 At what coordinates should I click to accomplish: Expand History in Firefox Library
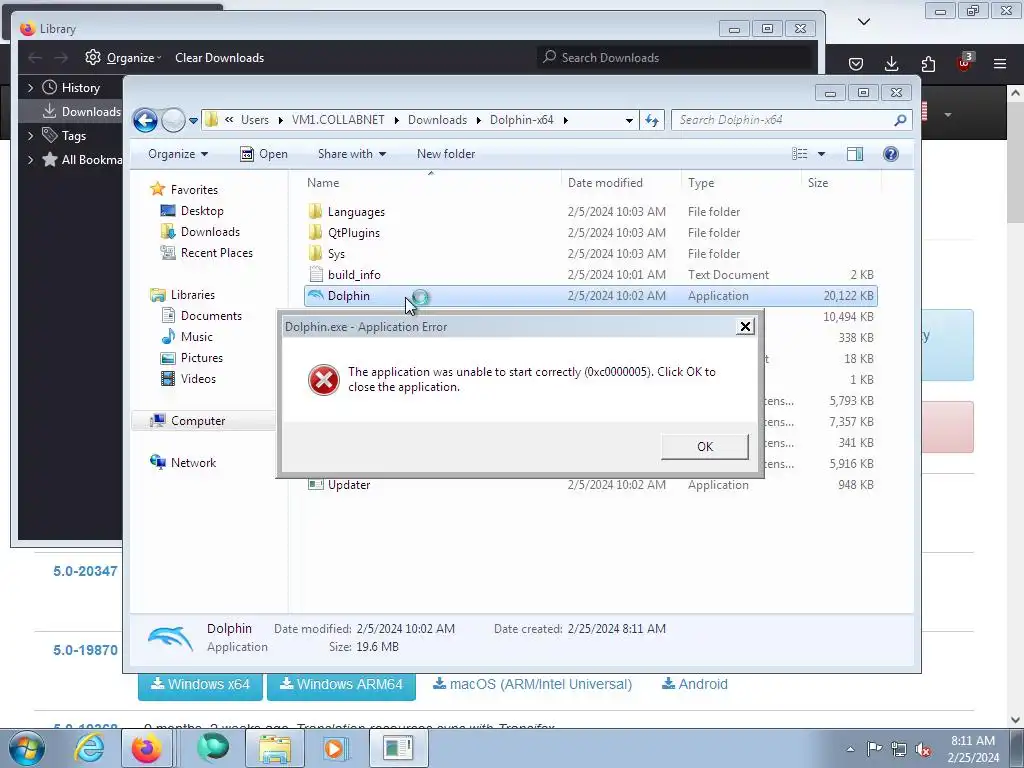point(30,88)
